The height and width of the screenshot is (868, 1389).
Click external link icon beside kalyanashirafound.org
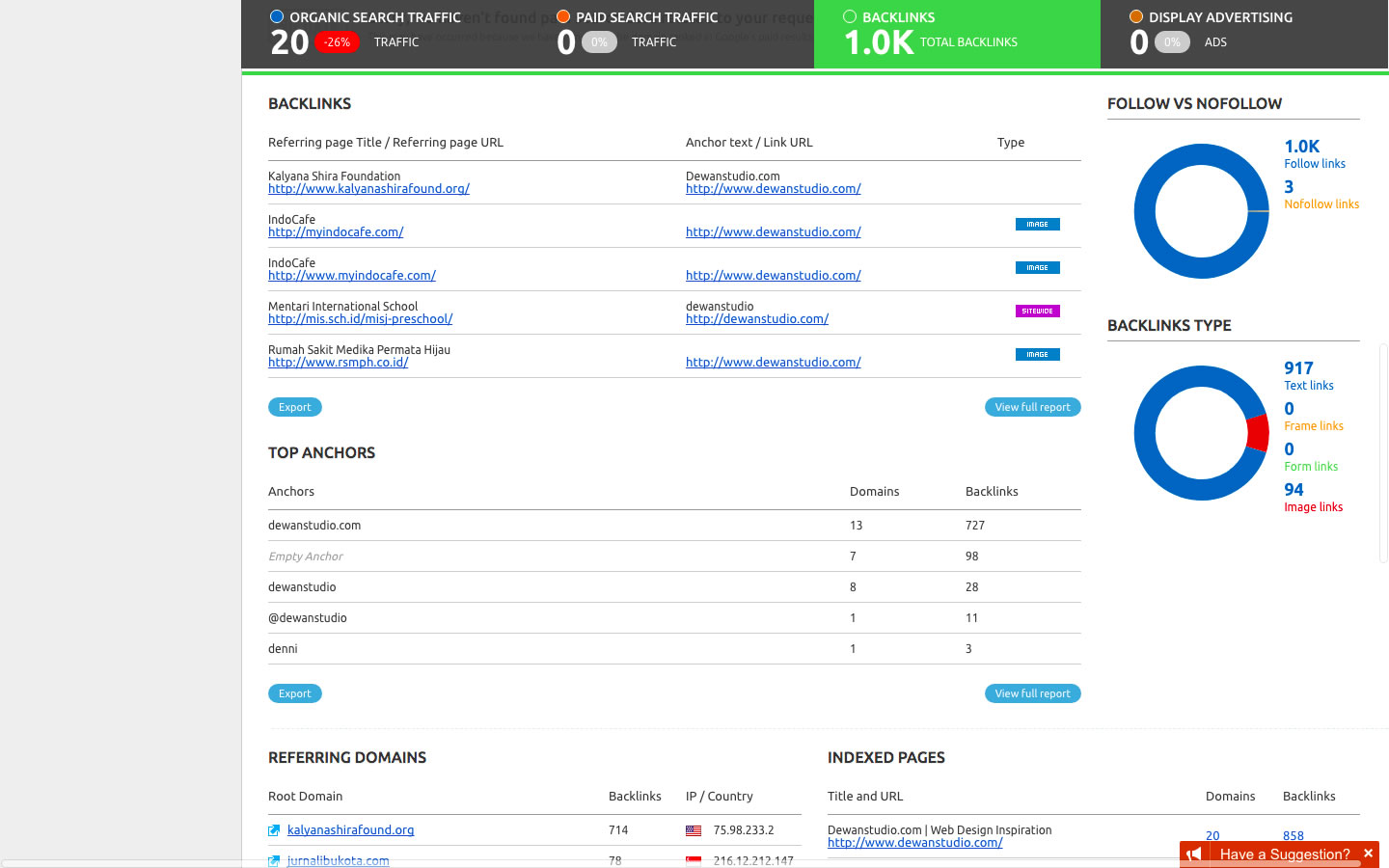(274, 830)
